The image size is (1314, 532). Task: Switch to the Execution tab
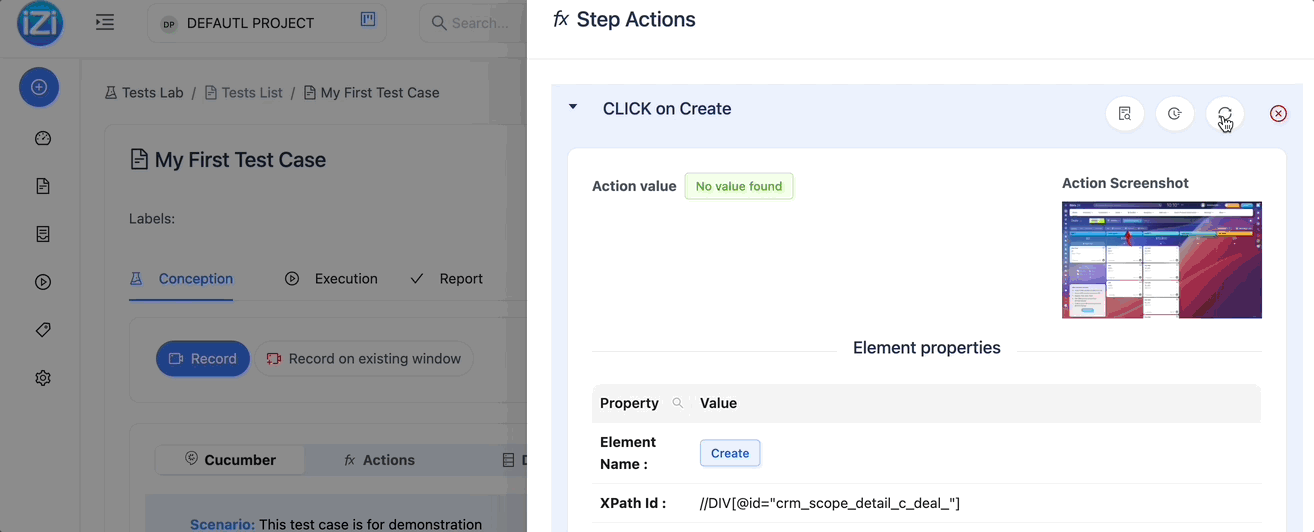point(331,279)
